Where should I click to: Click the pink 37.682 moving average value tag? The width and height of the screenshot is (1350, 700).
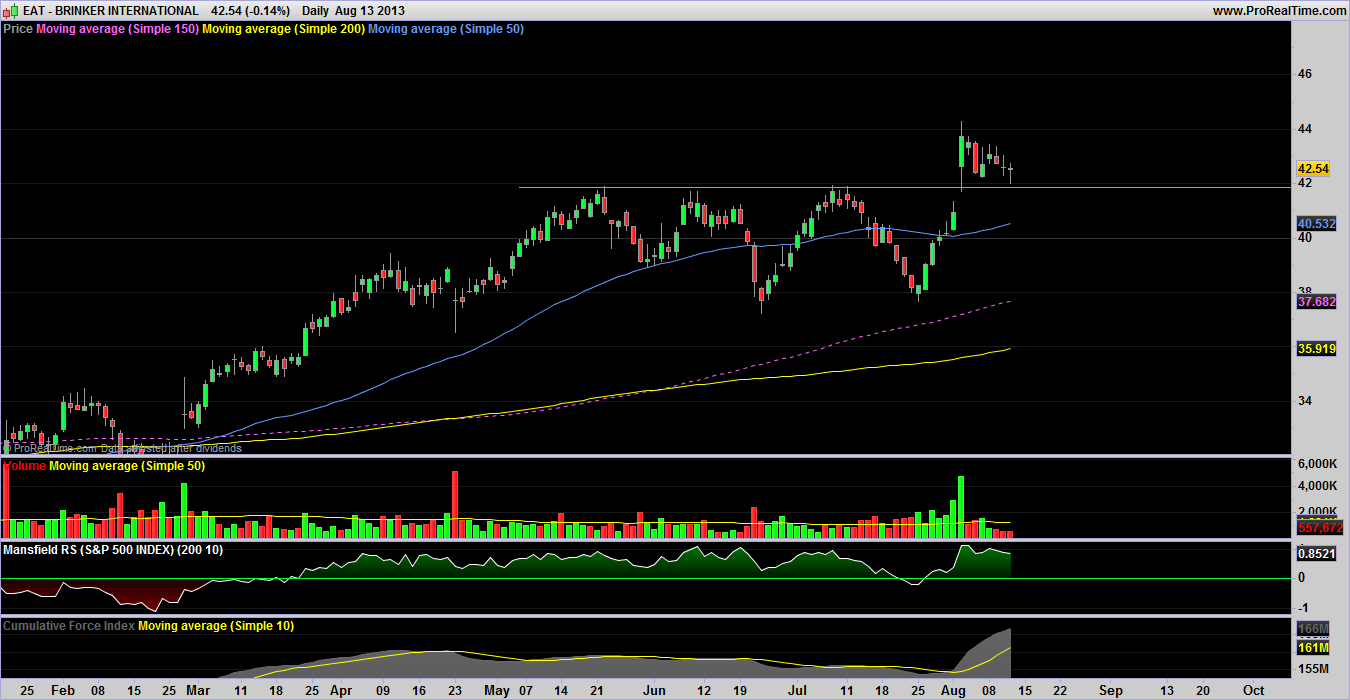(1313, 301)
